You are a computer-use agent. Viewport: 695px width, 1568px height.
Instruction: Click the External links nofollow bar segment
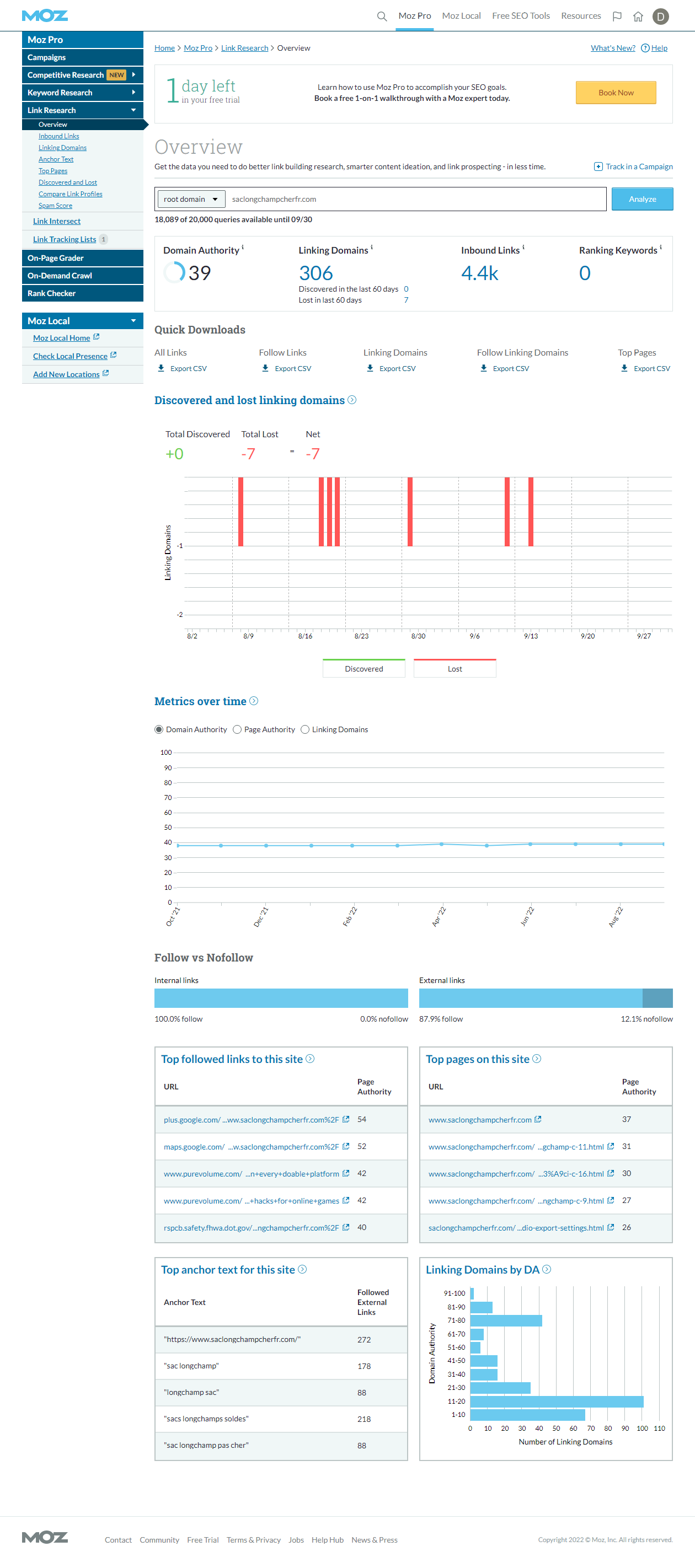click(x=657, y=998)
